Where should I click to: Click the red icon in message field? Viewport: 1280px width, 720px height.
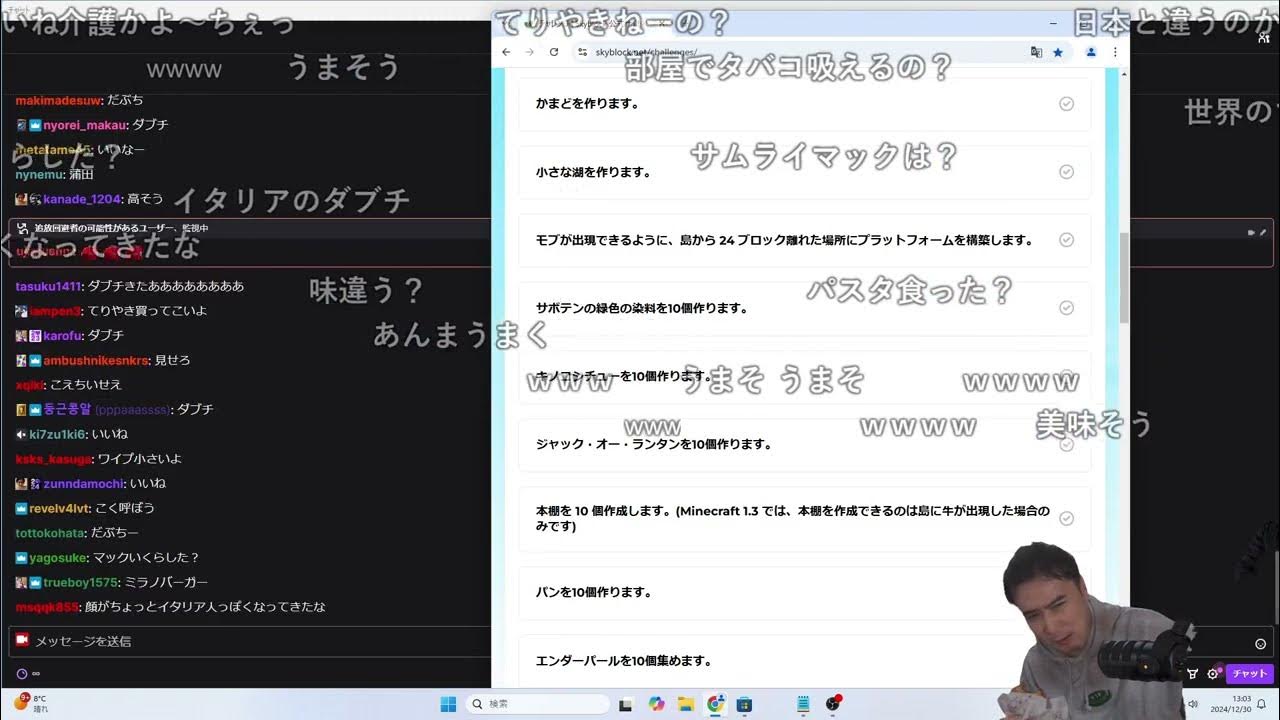(x=22, y=640)
